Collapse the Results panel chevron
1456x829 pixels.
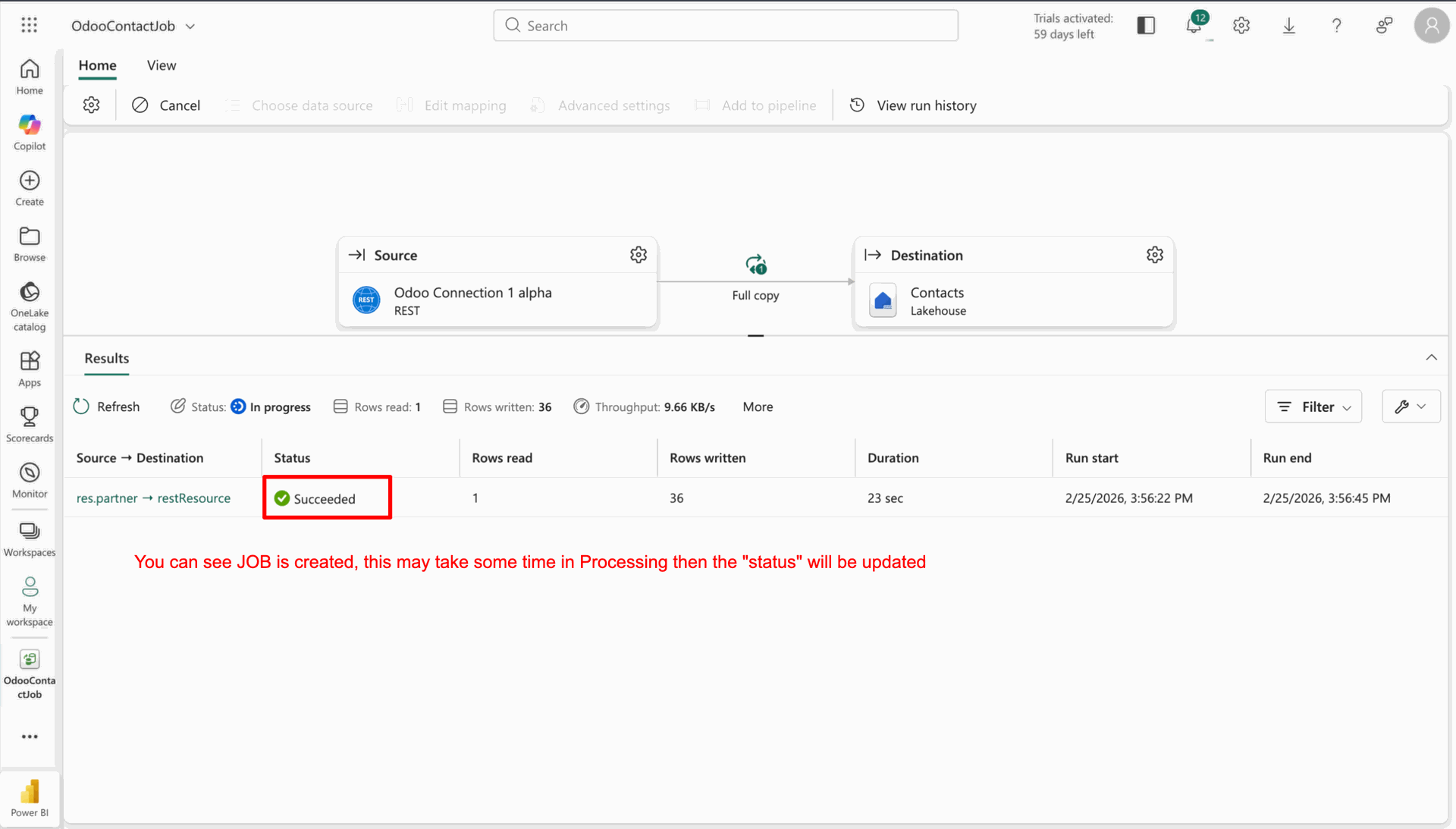[1431, 357]
